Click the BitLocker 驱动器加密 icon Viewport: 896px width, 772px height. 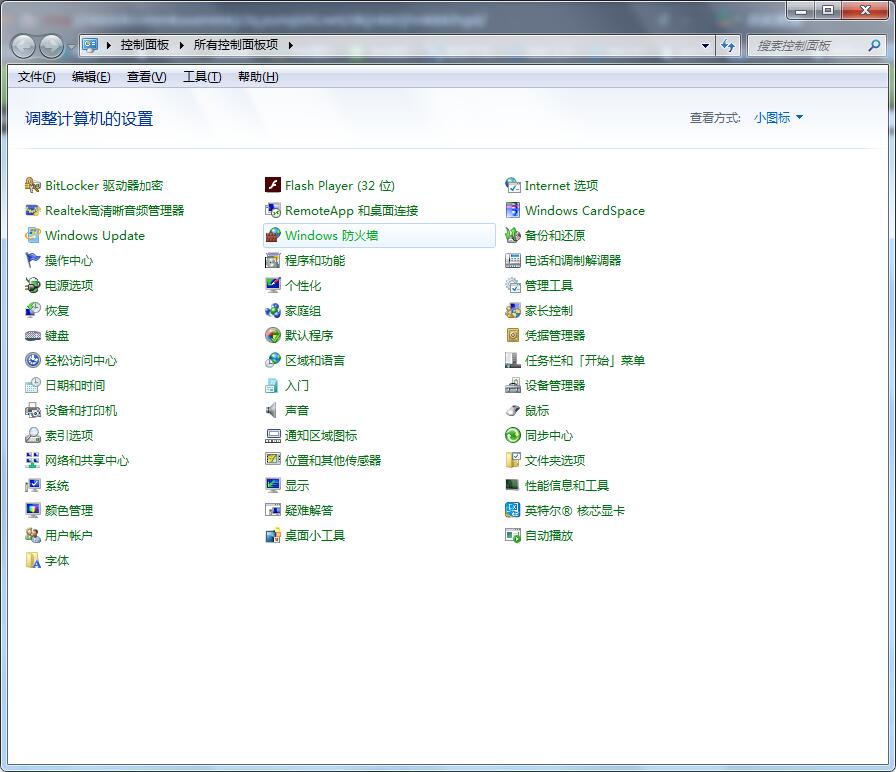pyautogui.click(x=33, y=185)
